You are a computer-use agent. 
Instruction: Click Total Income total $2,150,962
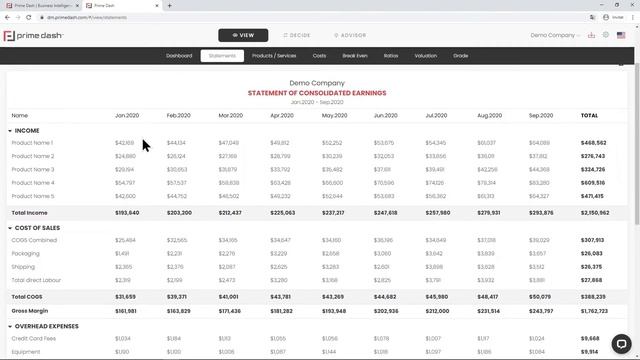595,213
